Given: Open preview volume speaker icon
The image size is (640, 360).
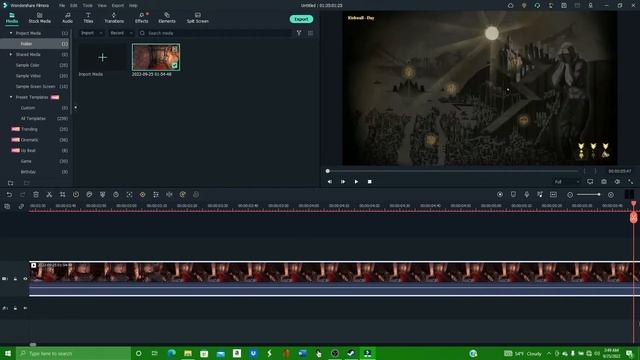Looking at the screenshot, I should pyautogui.click(x=617, y=182).
